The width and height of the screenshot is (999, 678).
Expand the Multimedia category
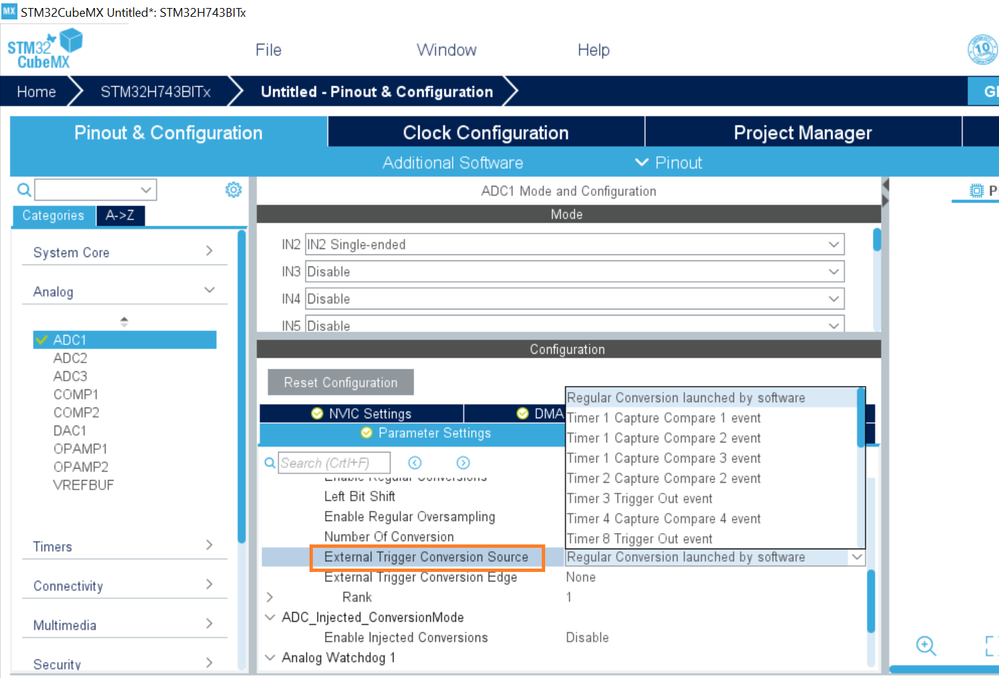click(124, 625)
